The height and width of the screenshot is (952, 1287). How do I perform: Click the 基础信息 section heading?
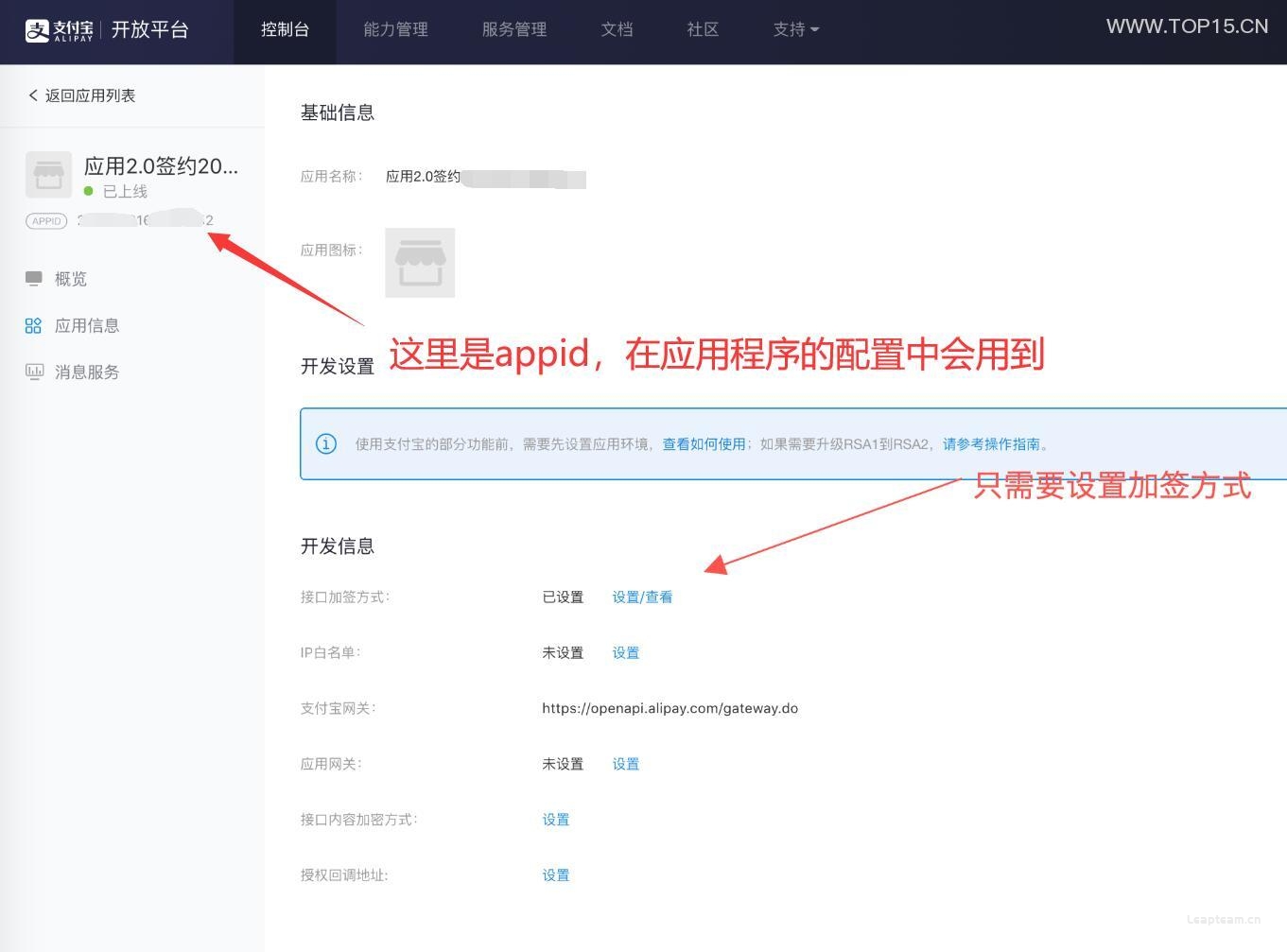click(x=338, y=113)
